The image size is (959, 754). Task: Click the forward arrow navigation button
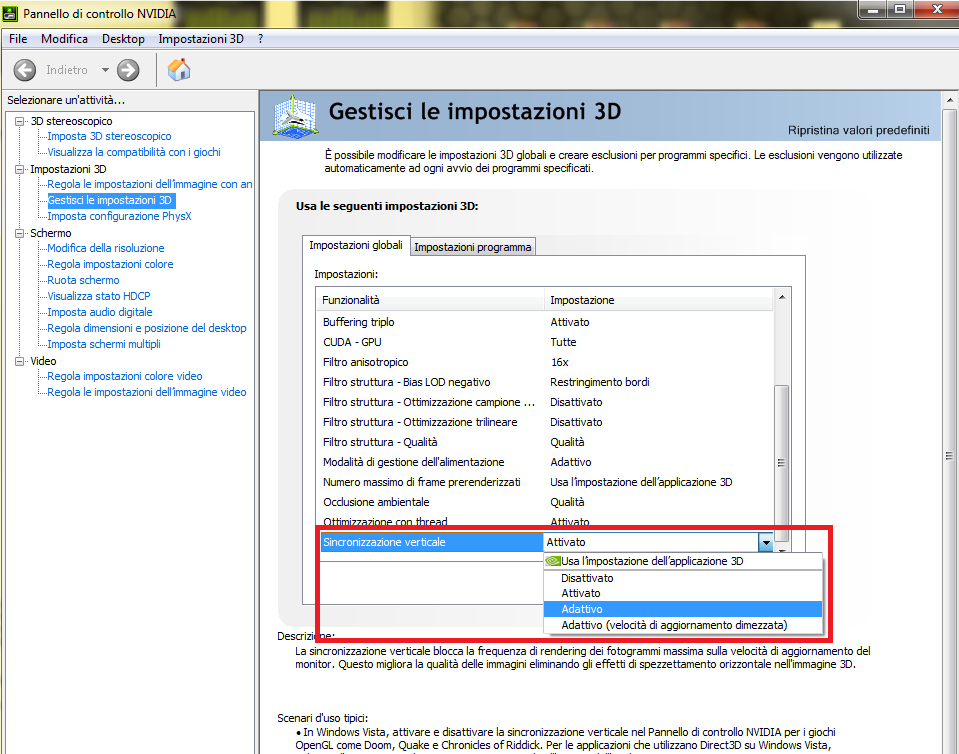coord(128,70)
